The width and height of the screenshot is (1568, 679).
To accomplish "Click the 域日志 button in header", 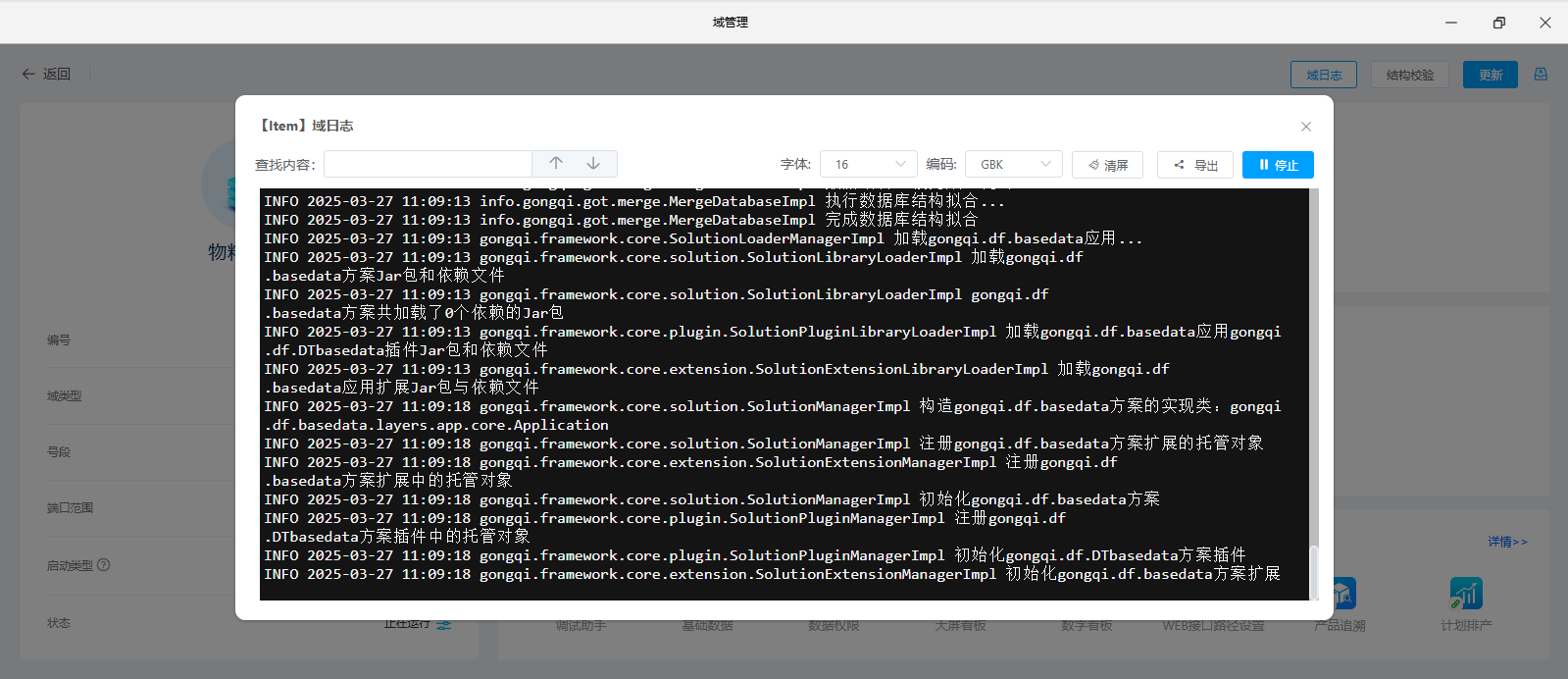I will pyautogui.click(x=1323, y=75).
